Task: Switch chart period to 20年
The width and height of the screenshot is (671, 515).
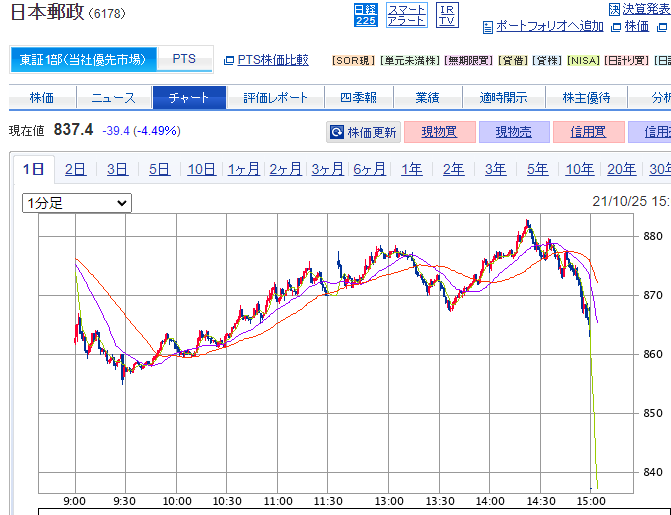Action: point(622,170)
